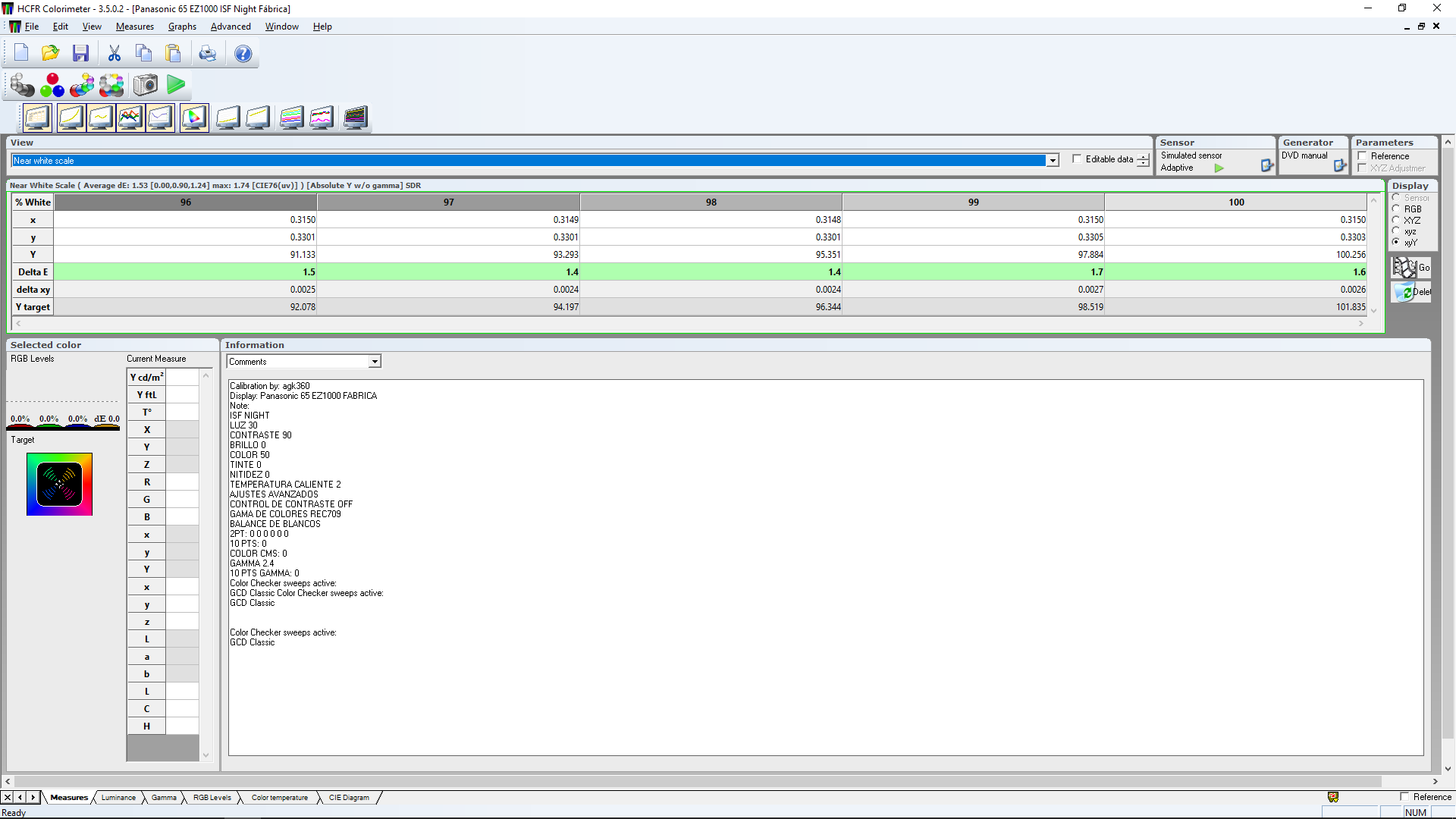Expand the Near white scale view dropdown

click(1053, 161)
